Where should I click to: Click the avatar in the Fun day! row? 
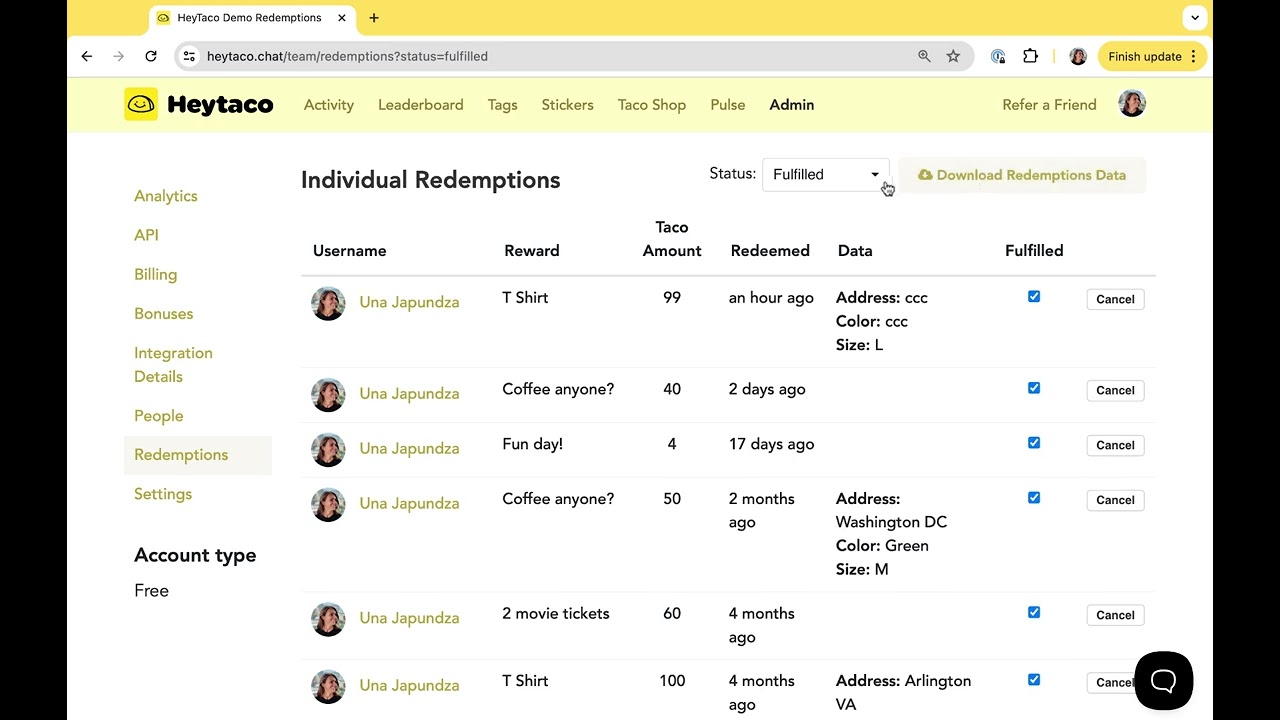328,449
